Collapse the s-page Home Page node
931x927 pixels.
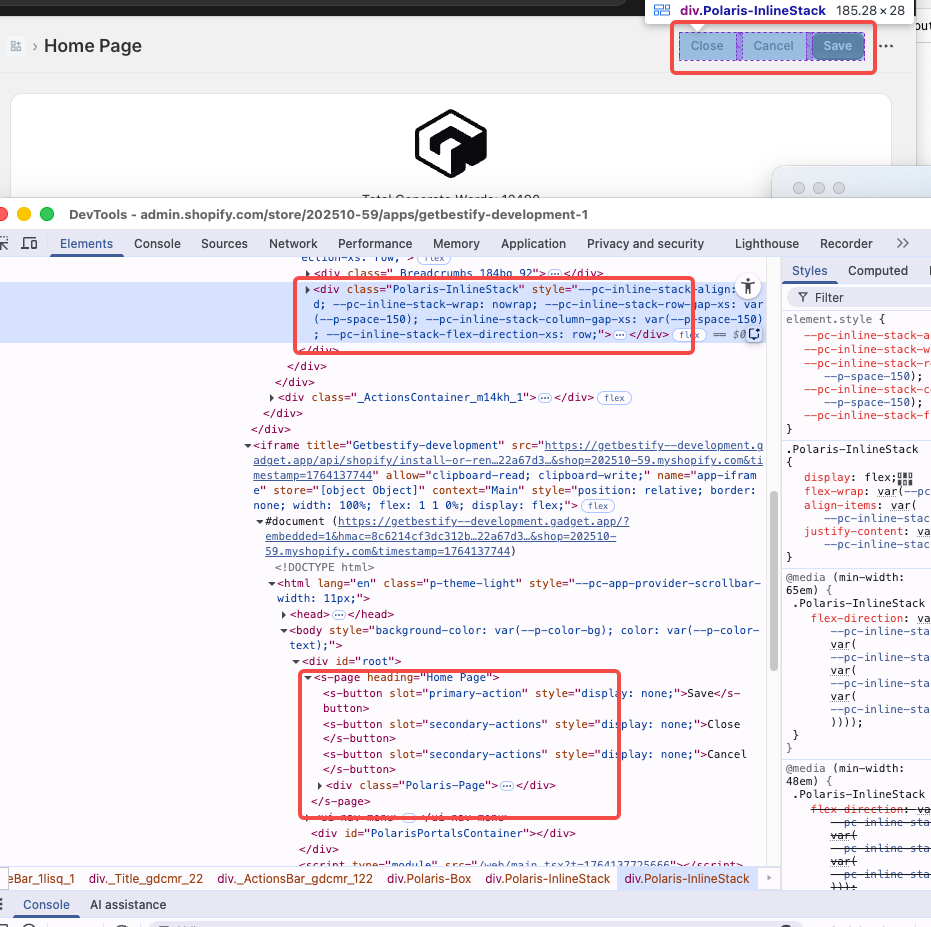pyautogui.click(x=308, y=678)
